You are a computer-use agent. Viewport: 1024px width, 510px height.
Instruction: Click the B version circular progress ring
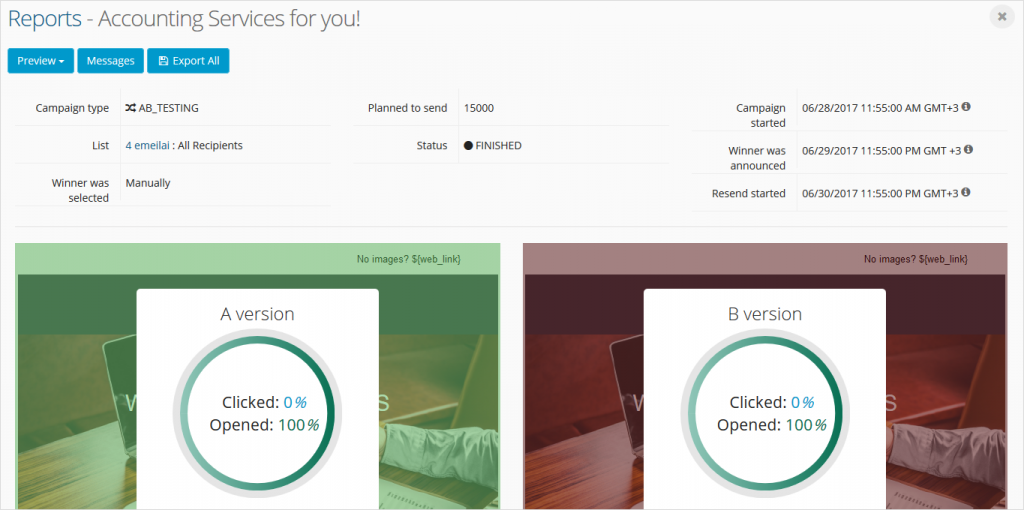pos(765,413)
